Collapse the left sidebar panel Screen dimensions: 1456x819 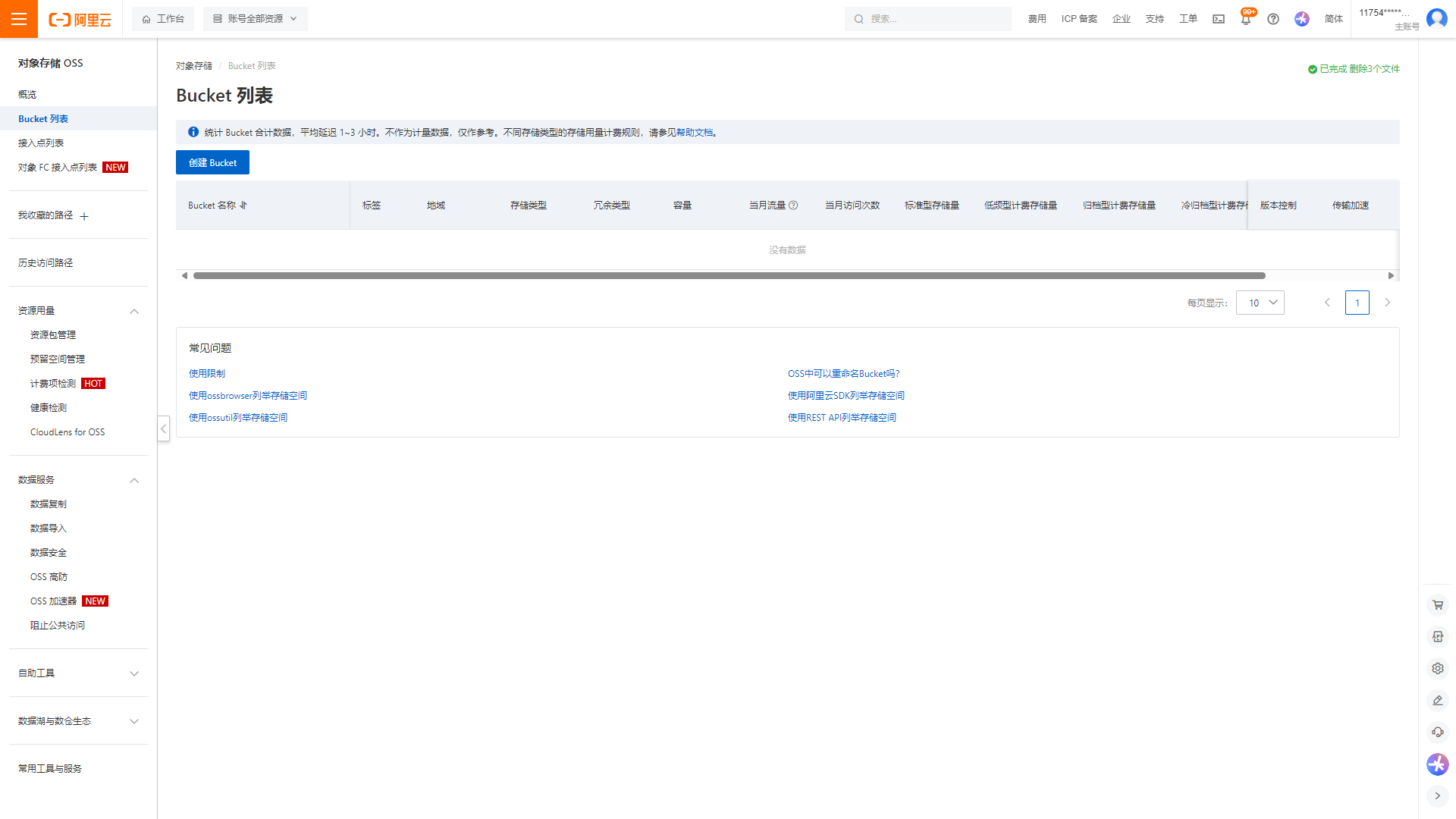click(x=163, y=428)
